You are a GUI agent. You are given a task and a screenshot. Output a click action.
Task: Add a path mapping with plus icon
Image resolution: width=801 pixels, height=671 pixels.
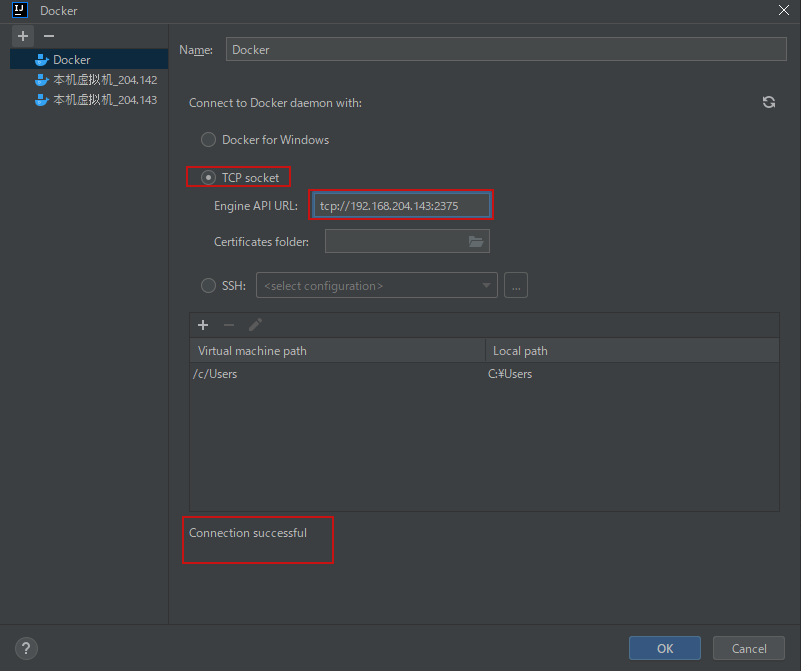click(203, 325)
